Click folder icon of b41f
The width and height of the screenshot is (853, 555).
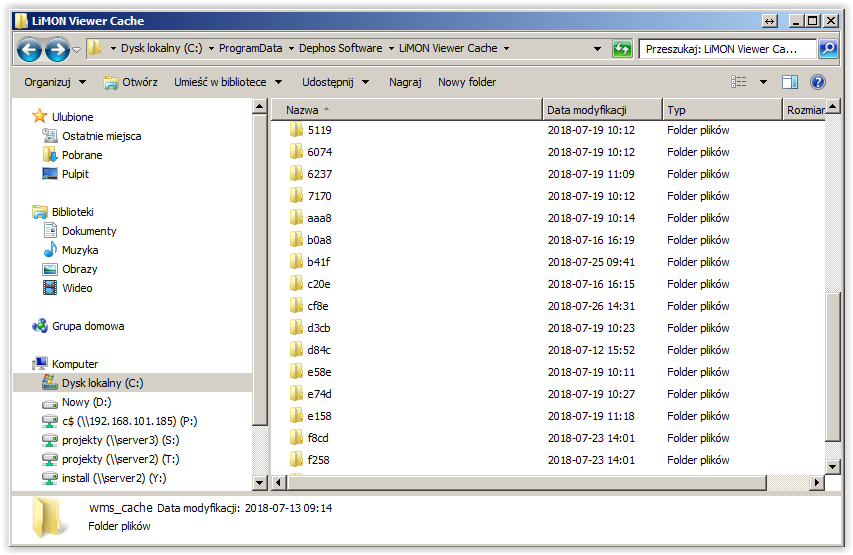pyautogui.click(x=296, y=262)
